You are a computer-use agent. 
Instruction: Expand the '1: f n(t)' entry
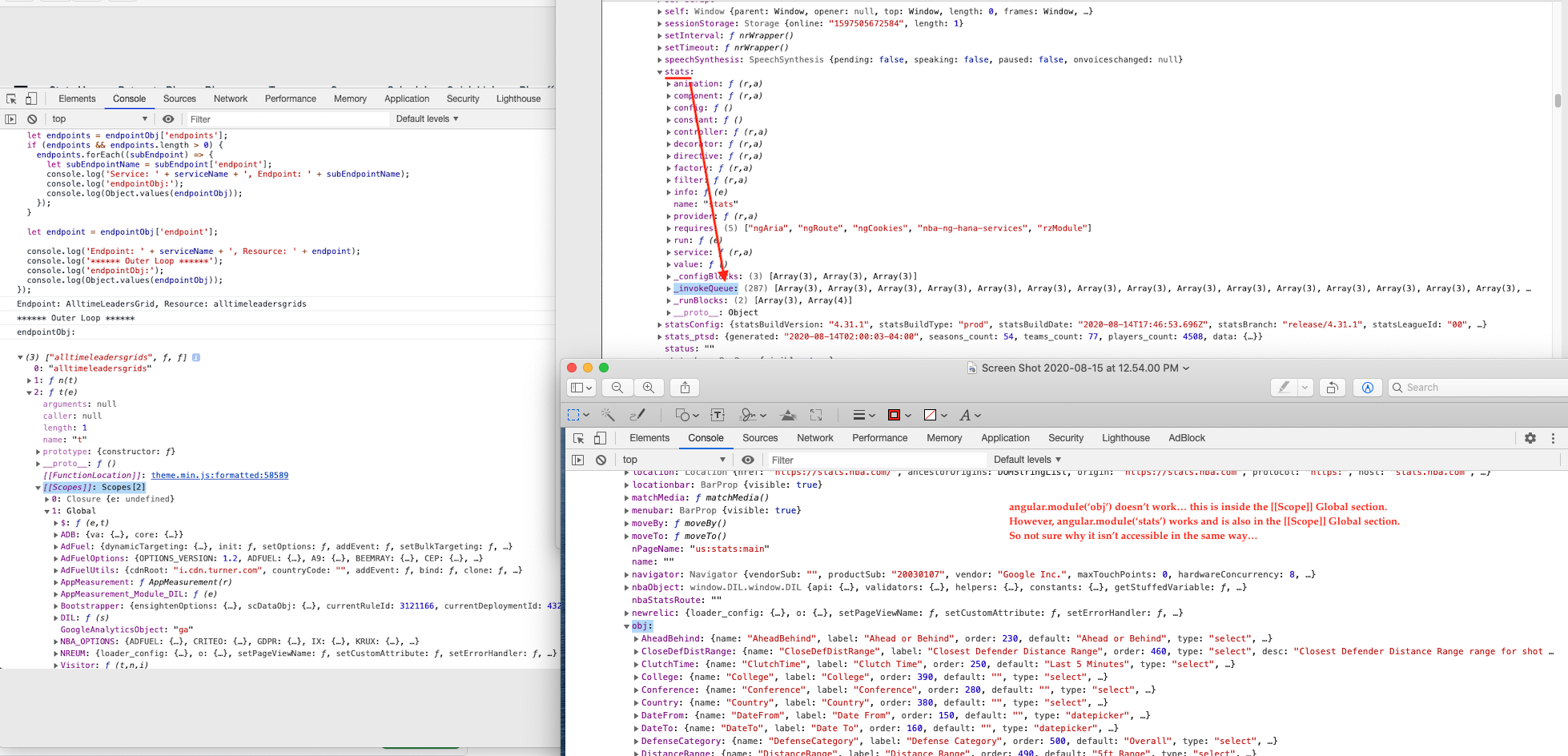[30, 380]
